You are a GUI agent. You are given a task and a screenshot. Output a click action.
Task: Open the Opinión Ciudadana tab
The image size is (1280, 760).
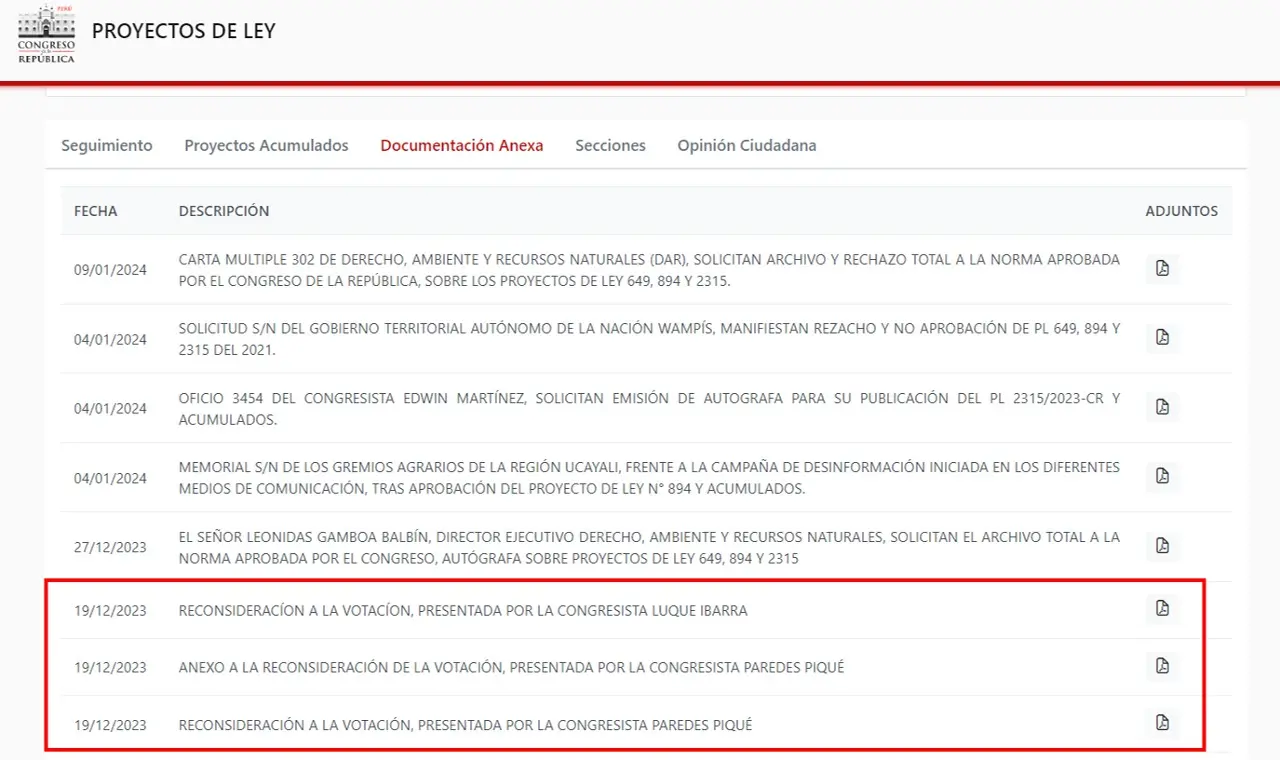point(746,145)
